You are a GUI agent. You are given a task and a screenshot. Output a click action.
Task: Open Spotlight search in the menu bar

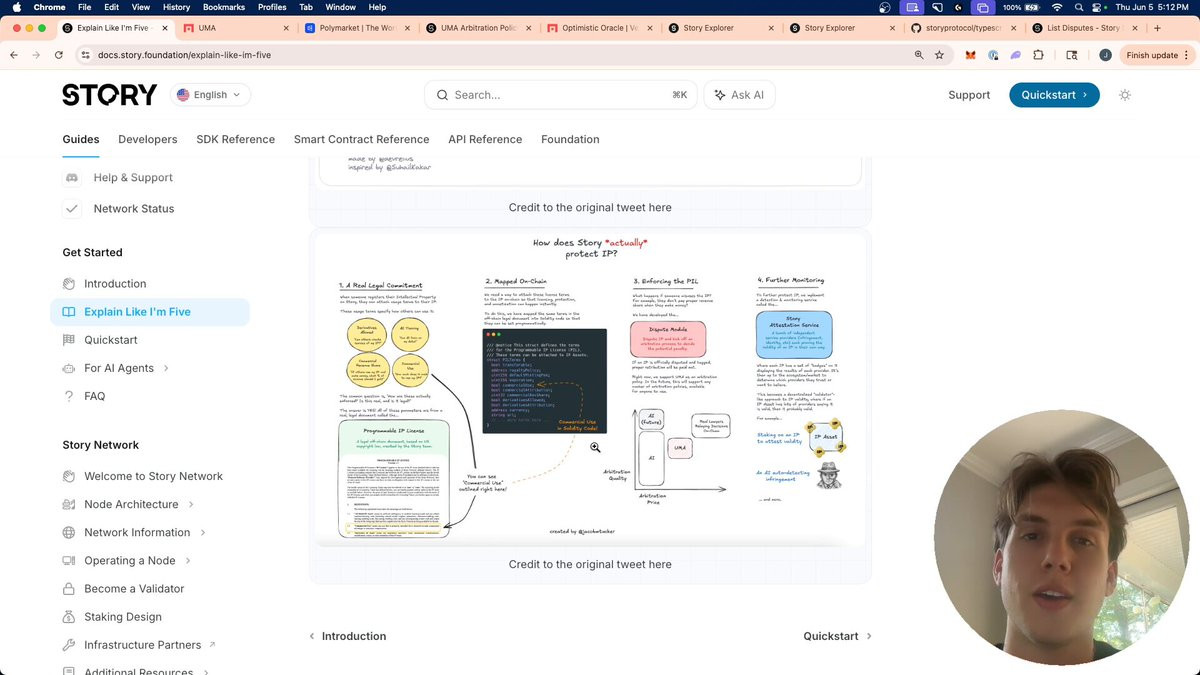(x=1078, y=7)
